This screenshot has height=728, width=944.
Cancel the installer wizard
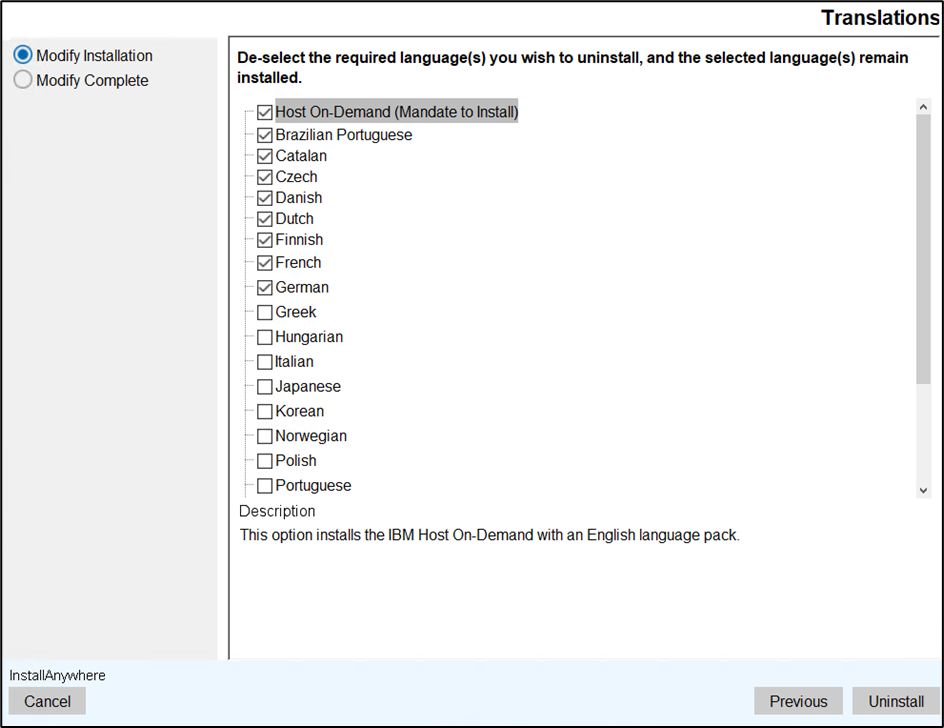pyautogui.click(x=47, y=701)
